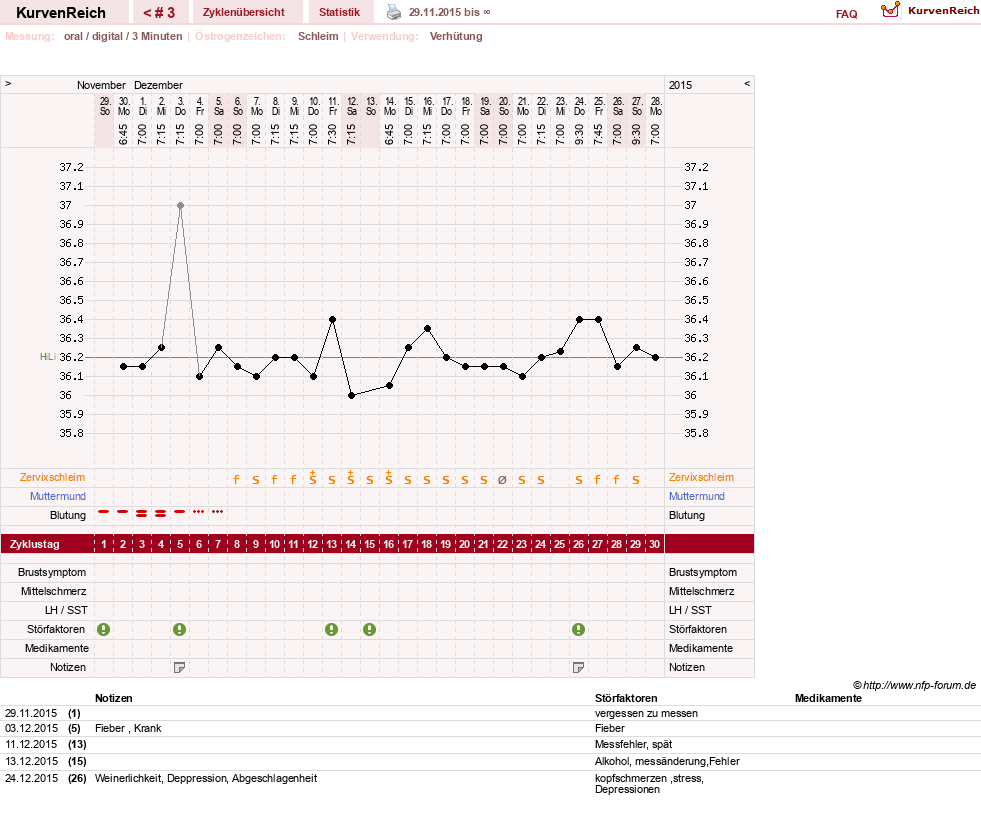Click the '24.12.2015' notes table row date
The height and width of the screenshot is (831, 981).
[31, 778]
